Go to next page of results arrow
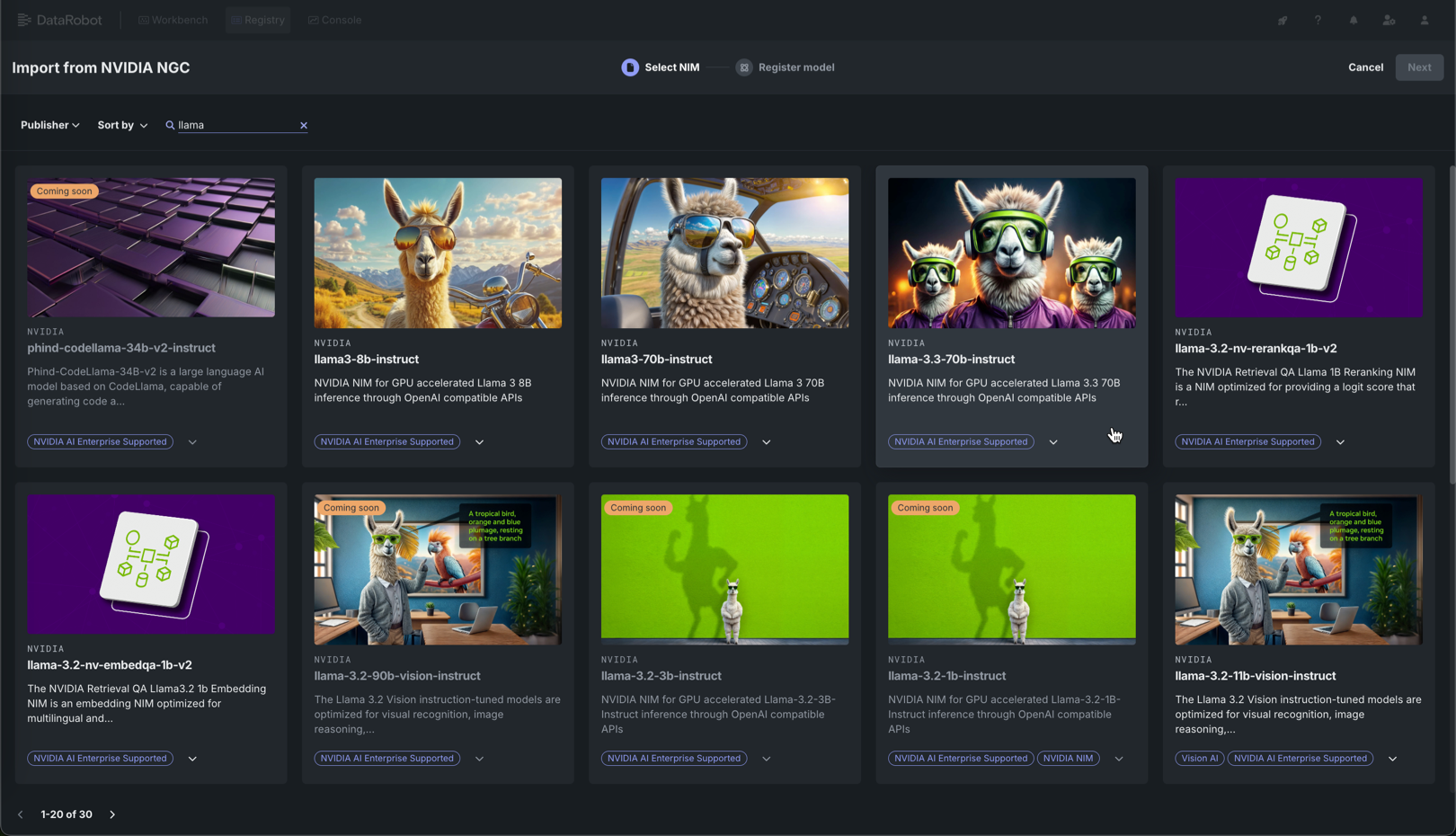The height and width of the screenshot is (836, 1456). (112, 814)
